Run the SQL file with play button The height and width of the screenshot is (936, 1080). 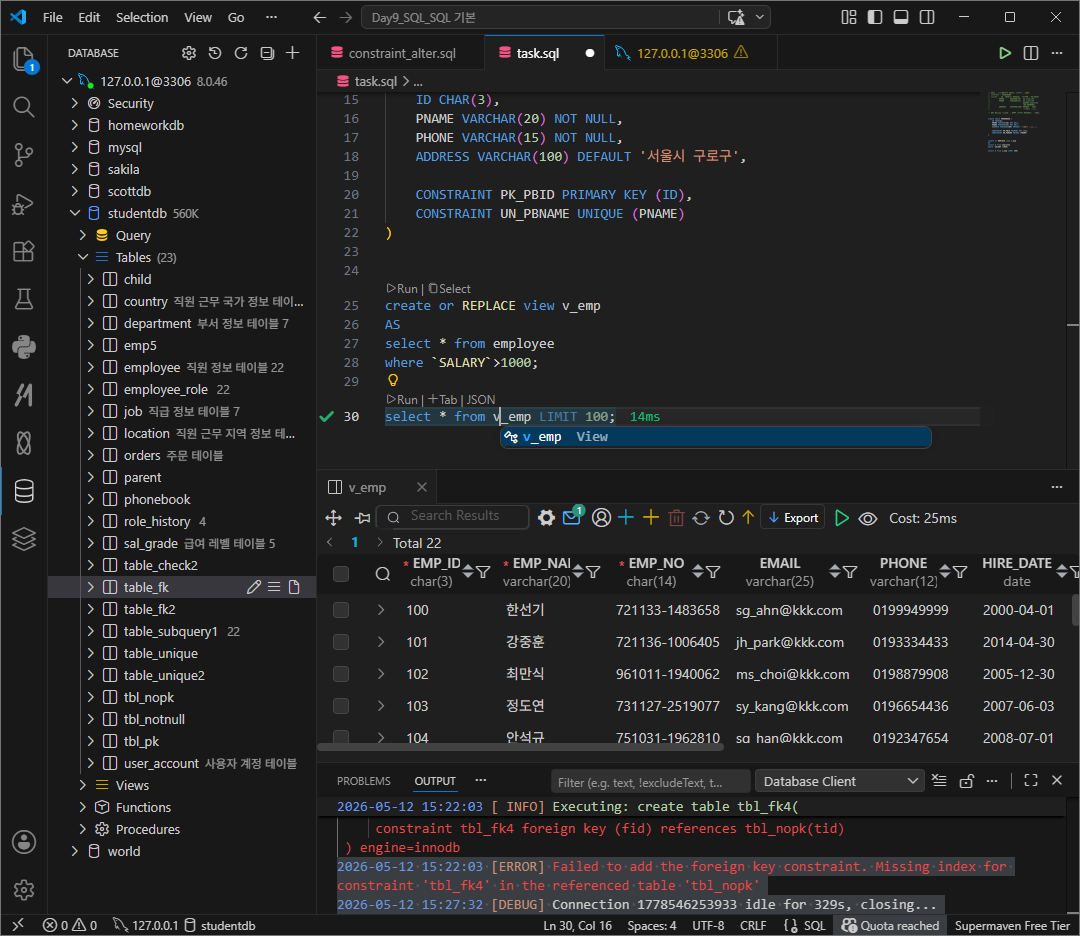[1005, 53]
